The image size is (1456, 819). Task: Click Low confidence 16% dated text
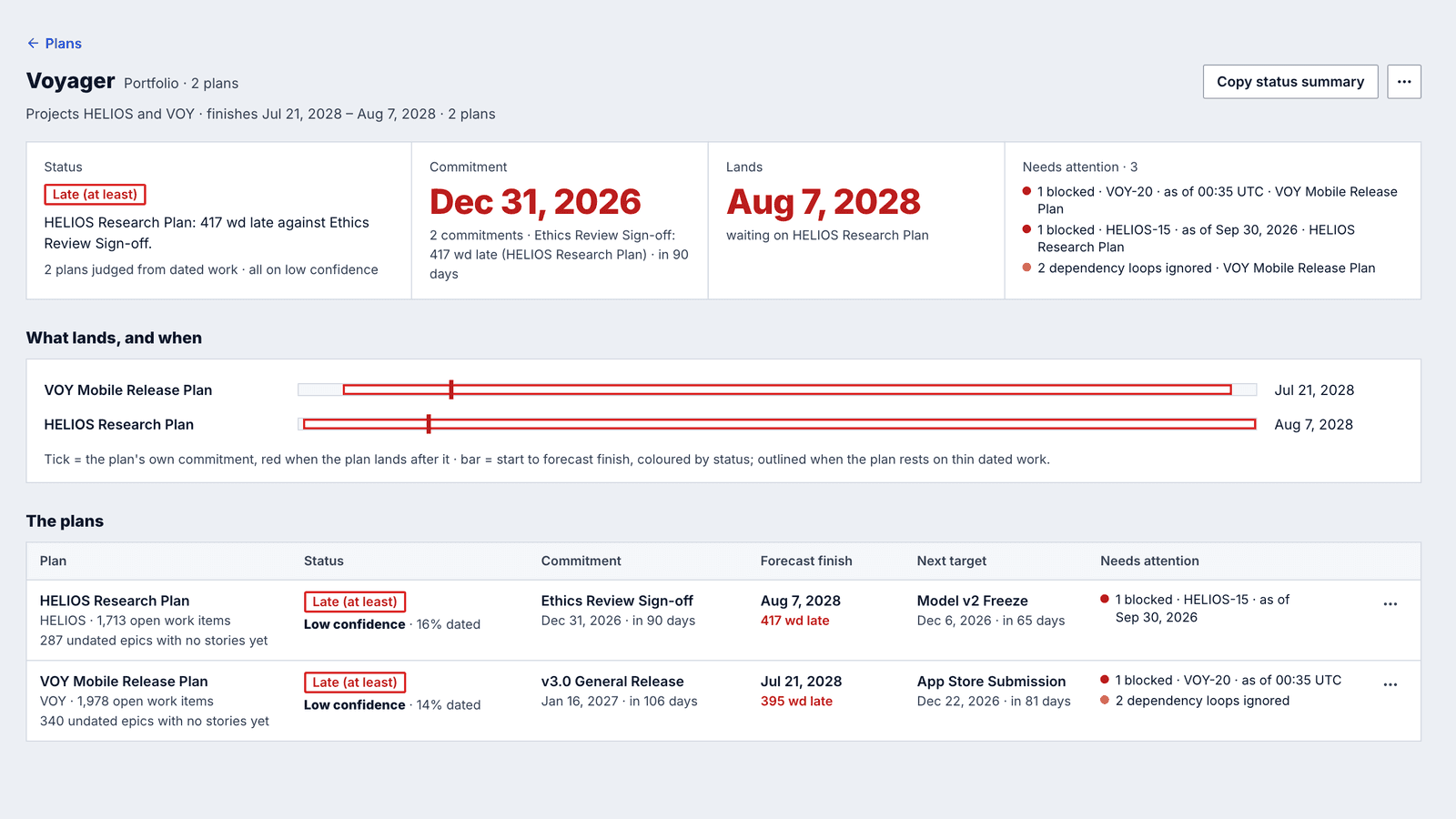[392, 624]
